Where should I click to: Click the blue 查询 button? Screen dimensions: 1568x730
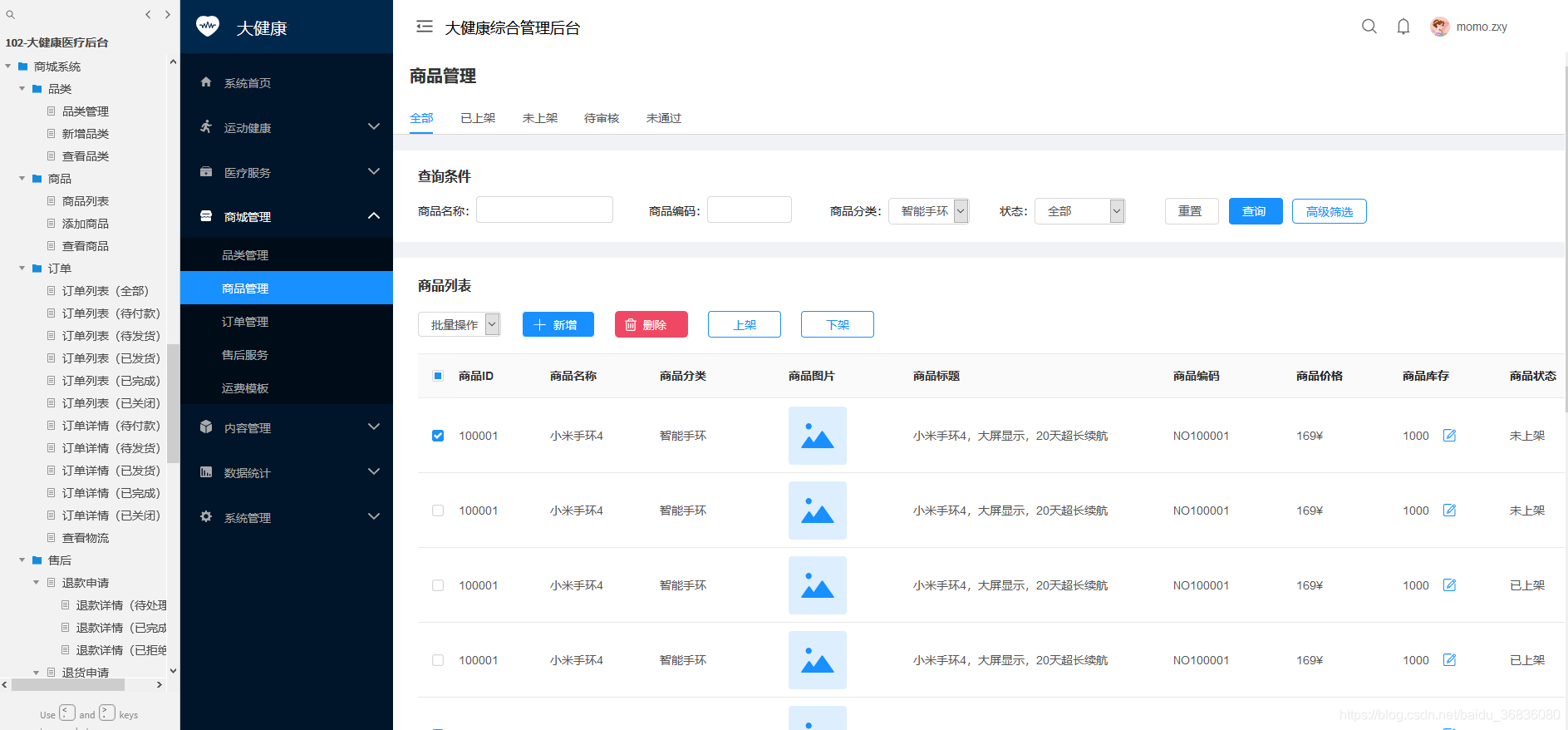pos(1256,211)
